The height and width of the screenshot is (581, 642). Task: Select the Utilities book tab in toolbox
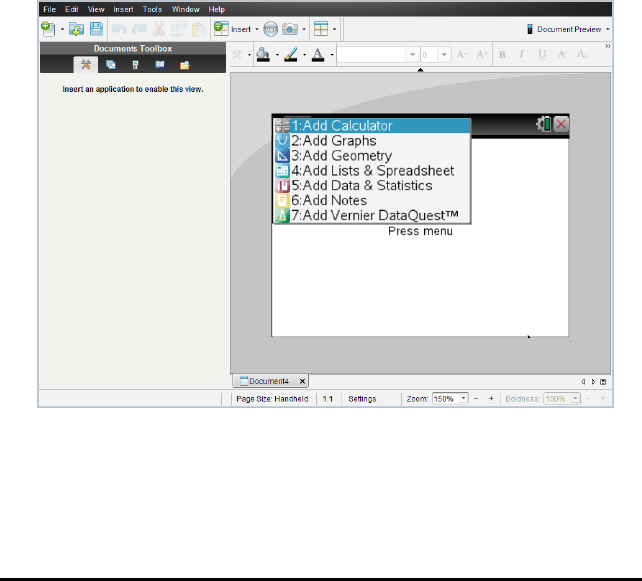pyautogui.click(x=160, y=65)
